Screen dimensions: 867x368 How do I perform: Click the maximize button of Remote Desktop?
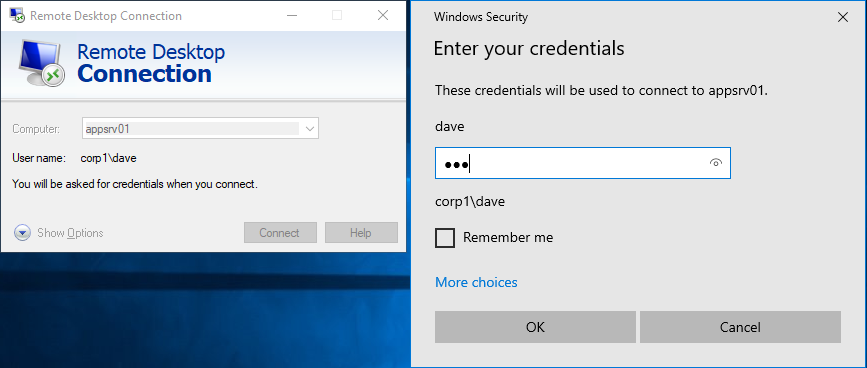point(337,15)
